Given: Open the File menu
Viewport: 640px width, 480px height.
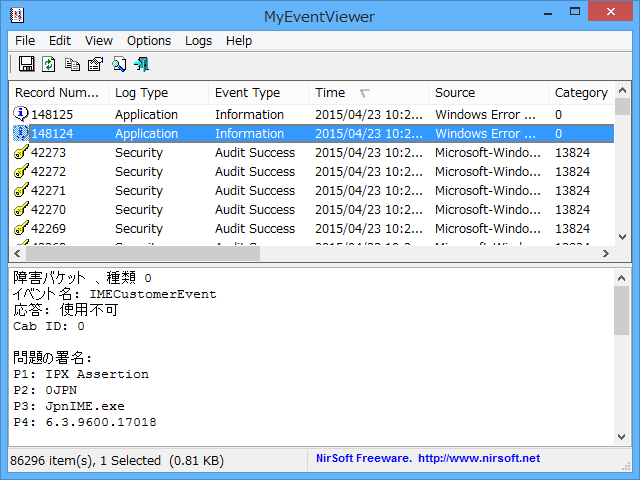Looking at the screenshot, I should click(x=25, y=41).
